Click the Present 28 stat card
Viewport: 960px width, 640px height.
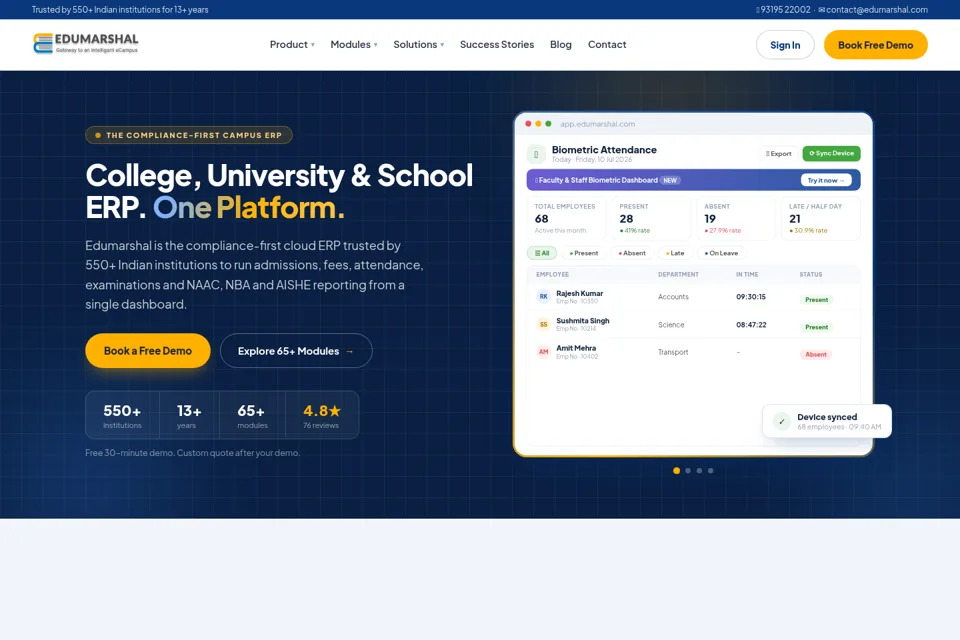tap(651, 218)
